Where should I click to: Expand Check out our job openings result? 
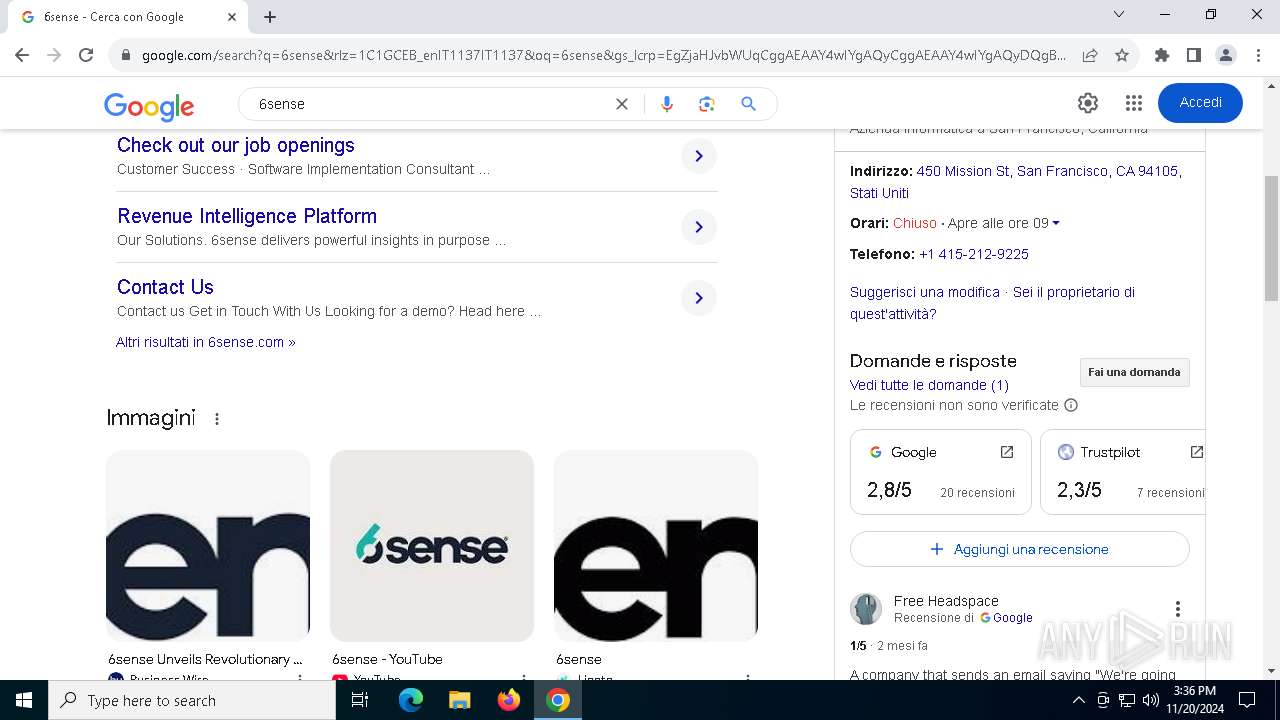(x=699, y=156)
